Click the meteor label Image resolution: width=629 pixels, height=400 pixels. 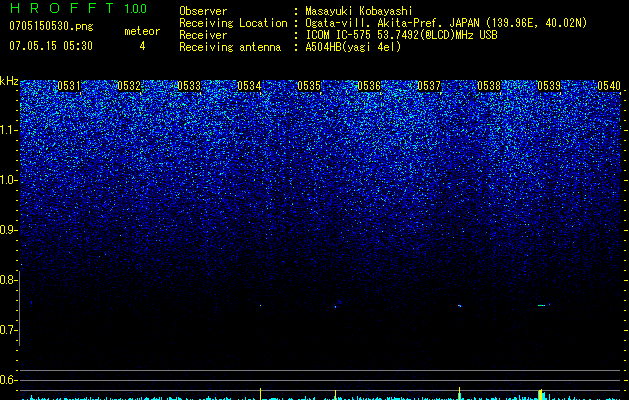[142, 31]
